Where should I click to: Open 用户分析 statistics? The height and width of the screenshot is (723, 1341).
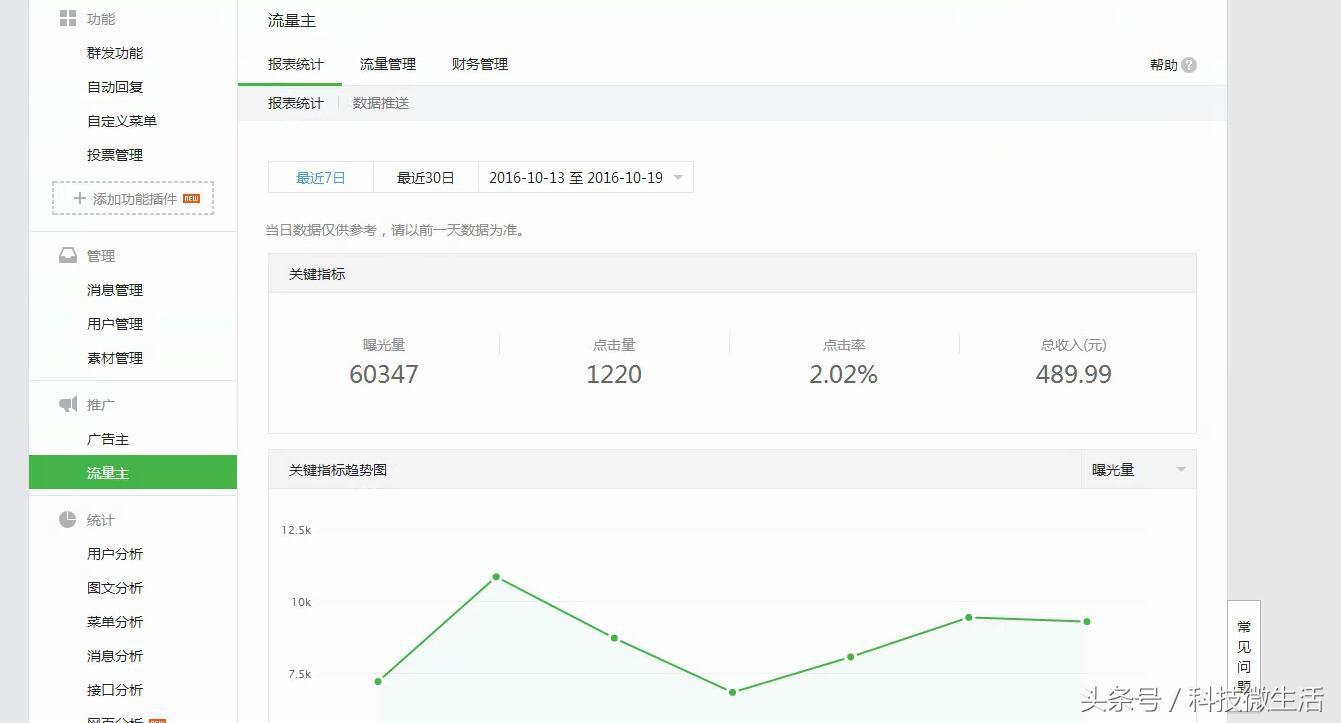[x=115, y=554]
